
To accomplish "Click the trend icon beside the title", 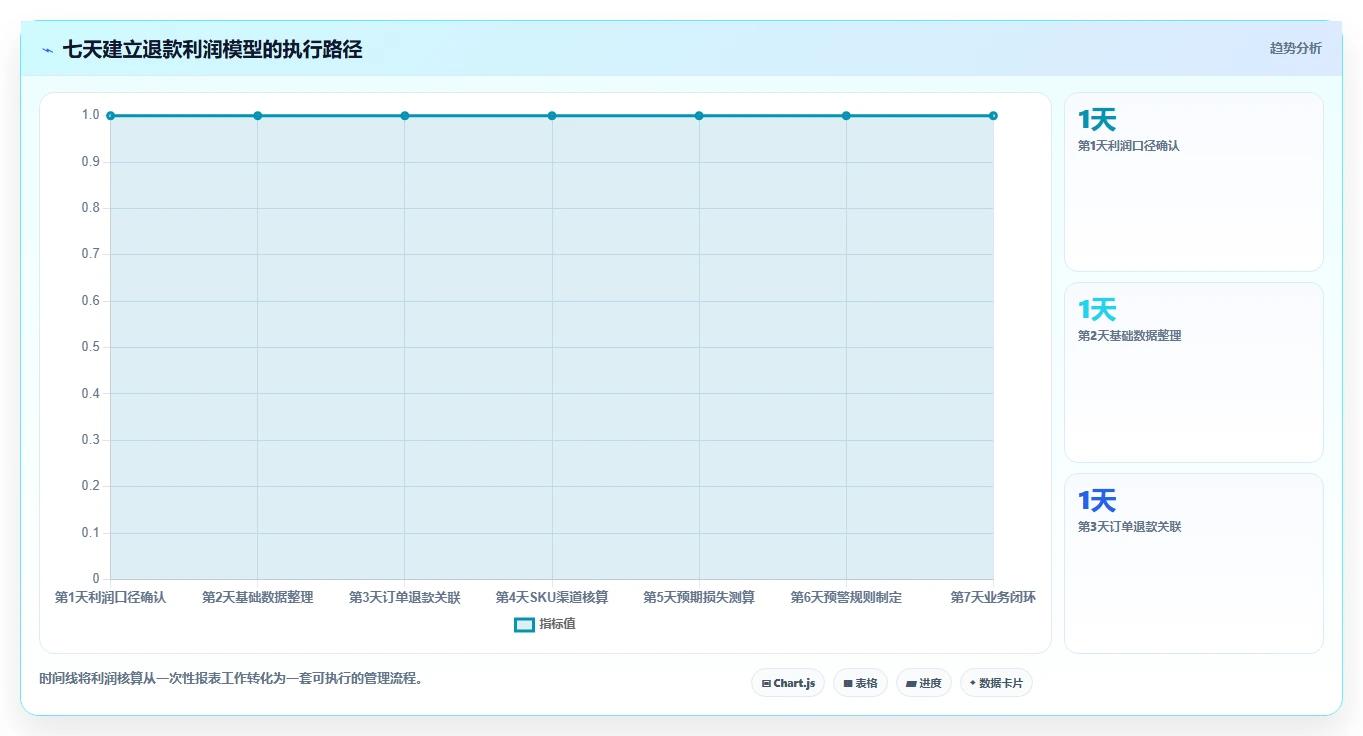I will coord(47,50).
